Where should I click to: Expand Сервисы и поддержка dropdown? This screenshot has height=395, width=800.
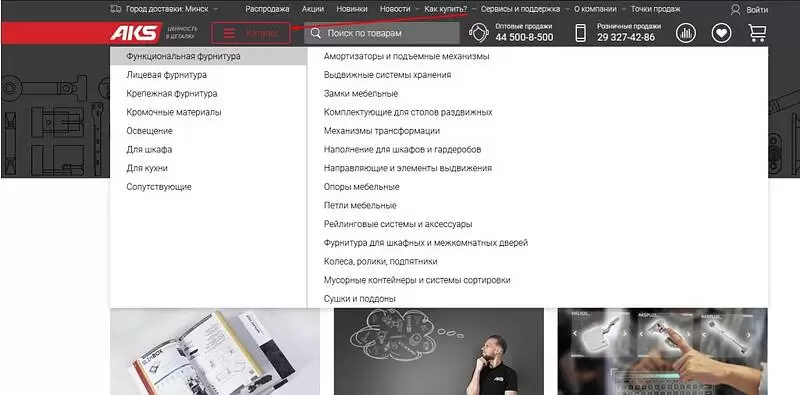(x=525, y=9)
